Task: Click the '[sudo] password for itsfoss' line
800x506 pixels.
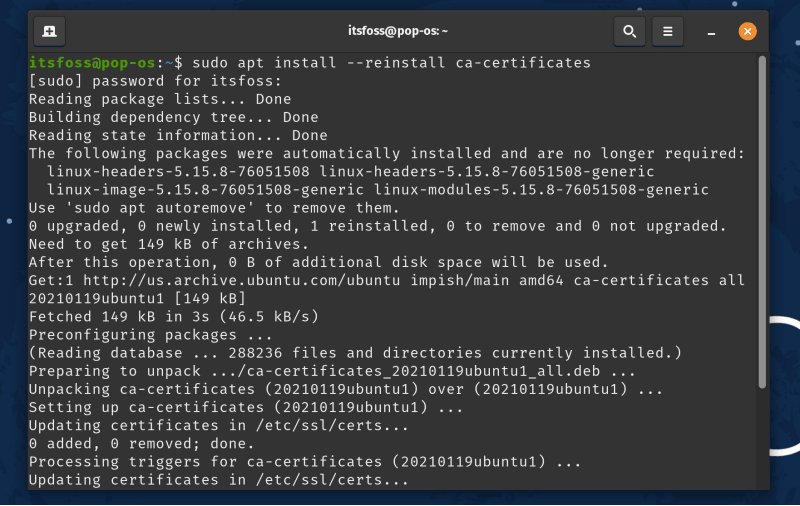Action: (155, 81)
